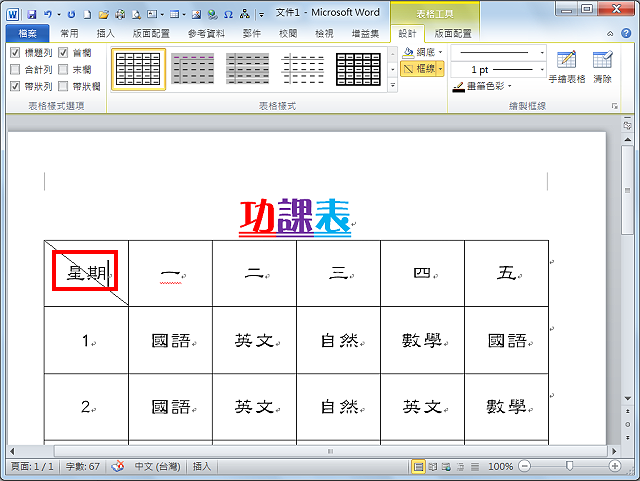Toggle the 首欄 first column checkbox
640x481 pixels.
pyautogui.click(x=63, y=52)
